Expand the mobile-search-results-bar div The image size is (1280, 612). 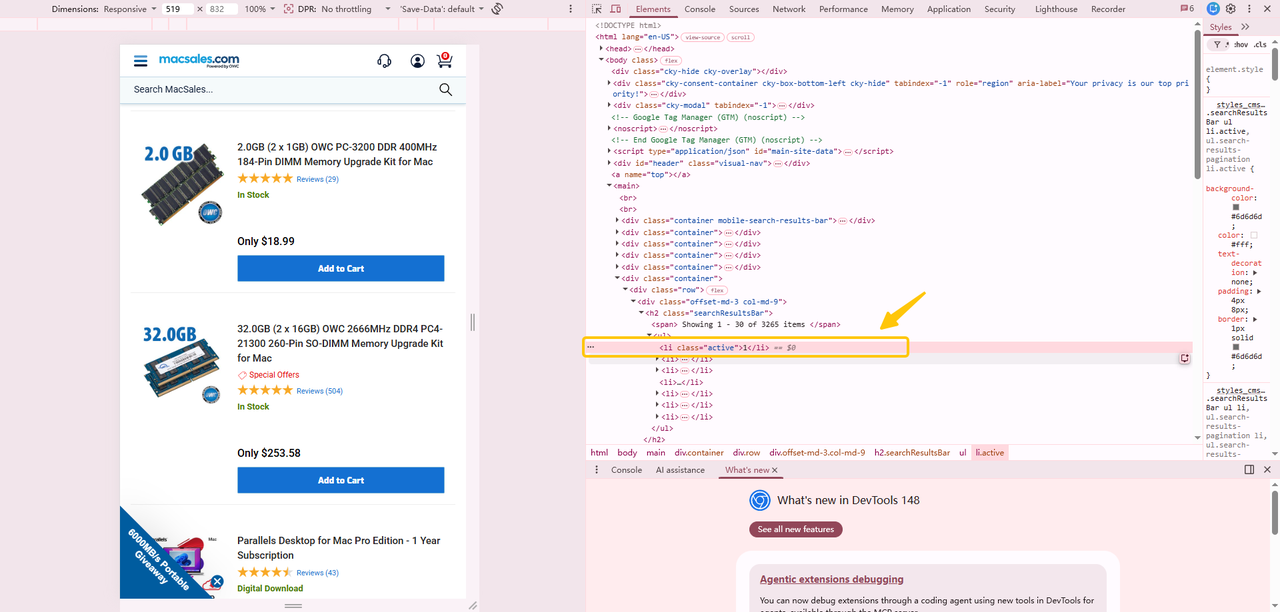[x=617, y=221]
